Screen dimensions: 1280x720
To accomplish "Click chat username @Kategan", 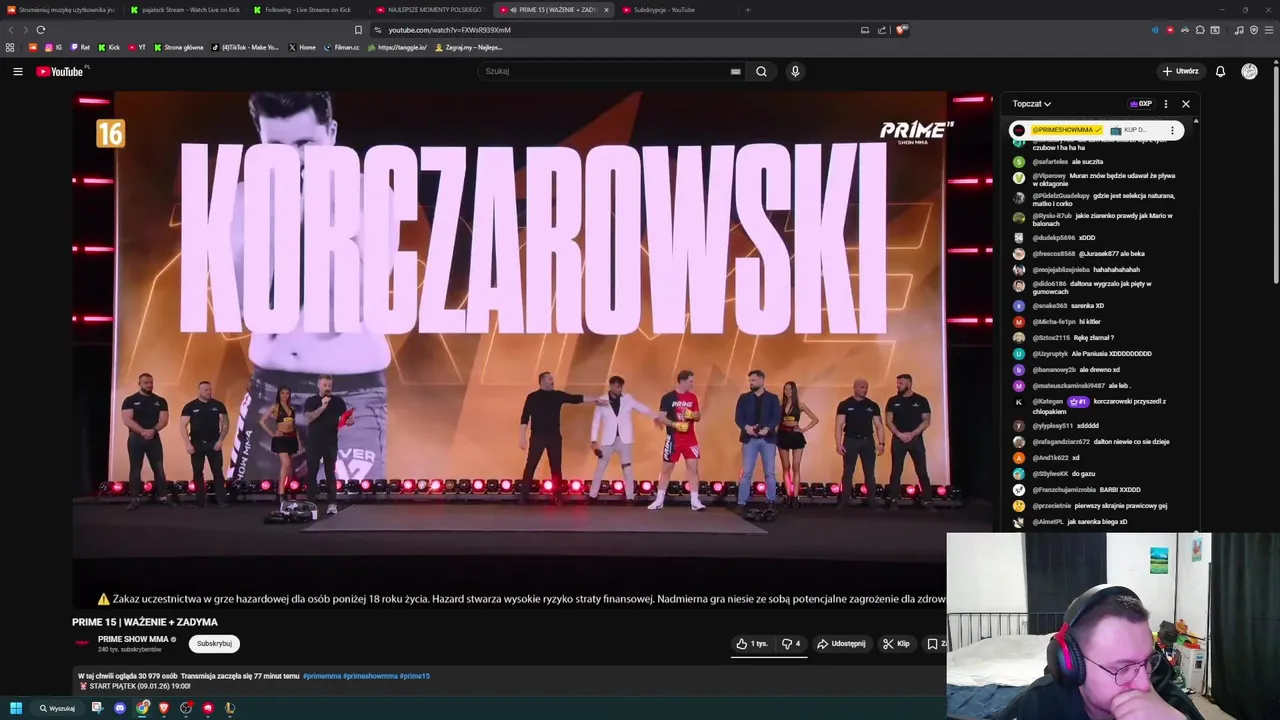I will [1048, 402].
